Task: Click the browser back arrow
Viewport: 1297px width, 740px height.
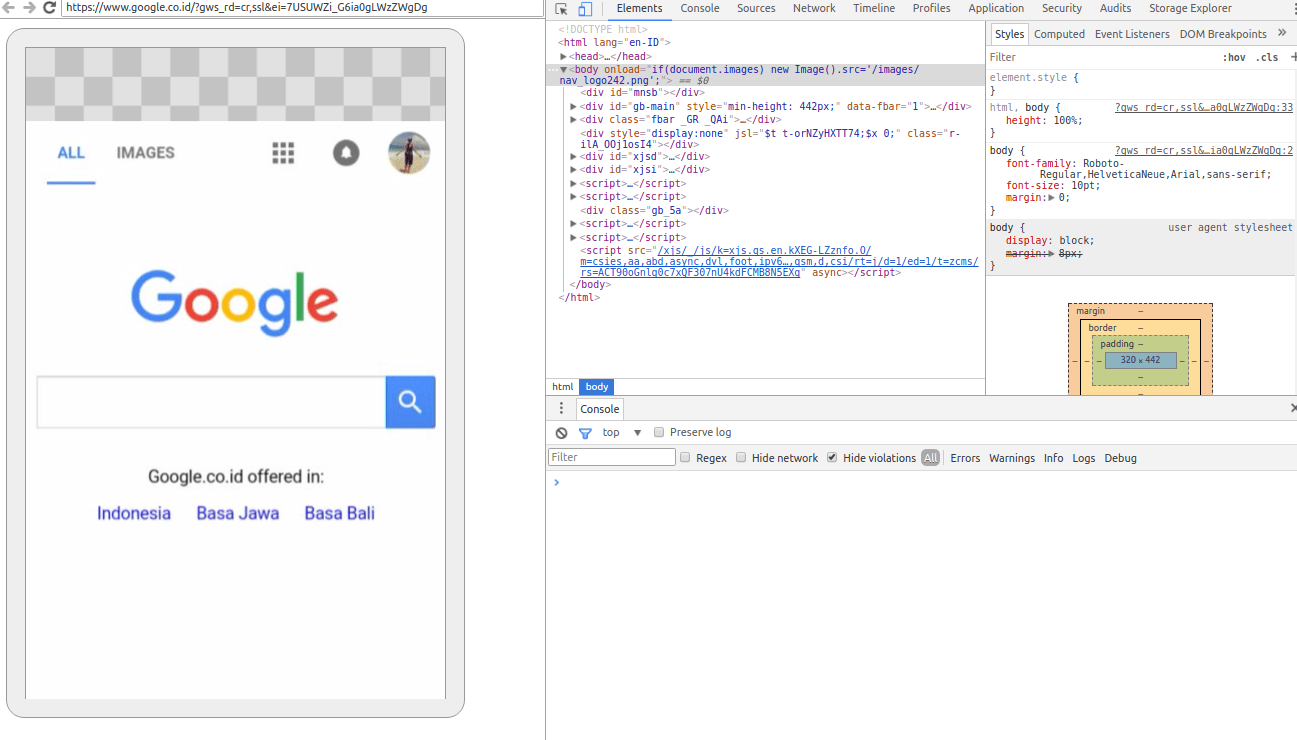Action: (9, 7)
